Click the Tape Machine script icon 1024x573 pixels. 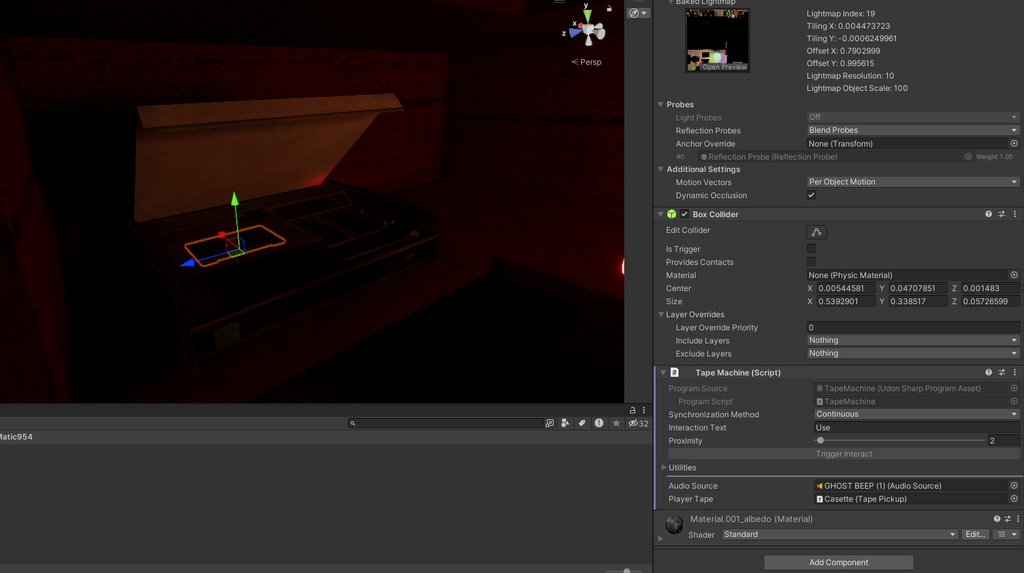click(675, 372)
